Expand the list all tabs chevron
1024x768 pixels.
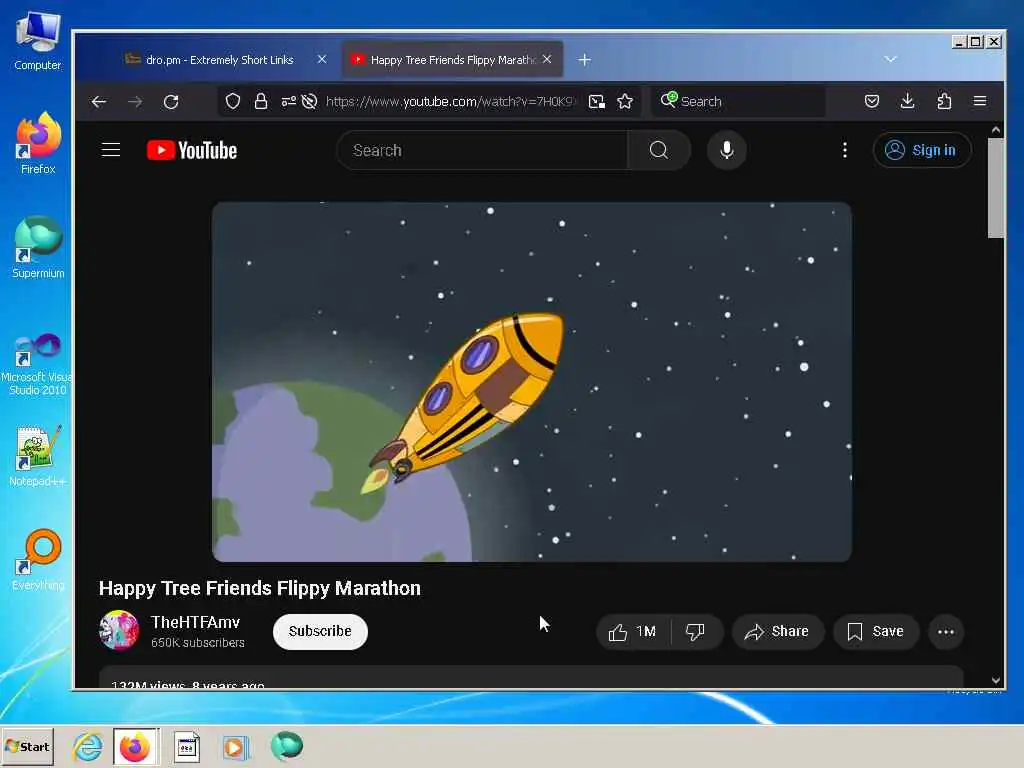coord(890,59)
